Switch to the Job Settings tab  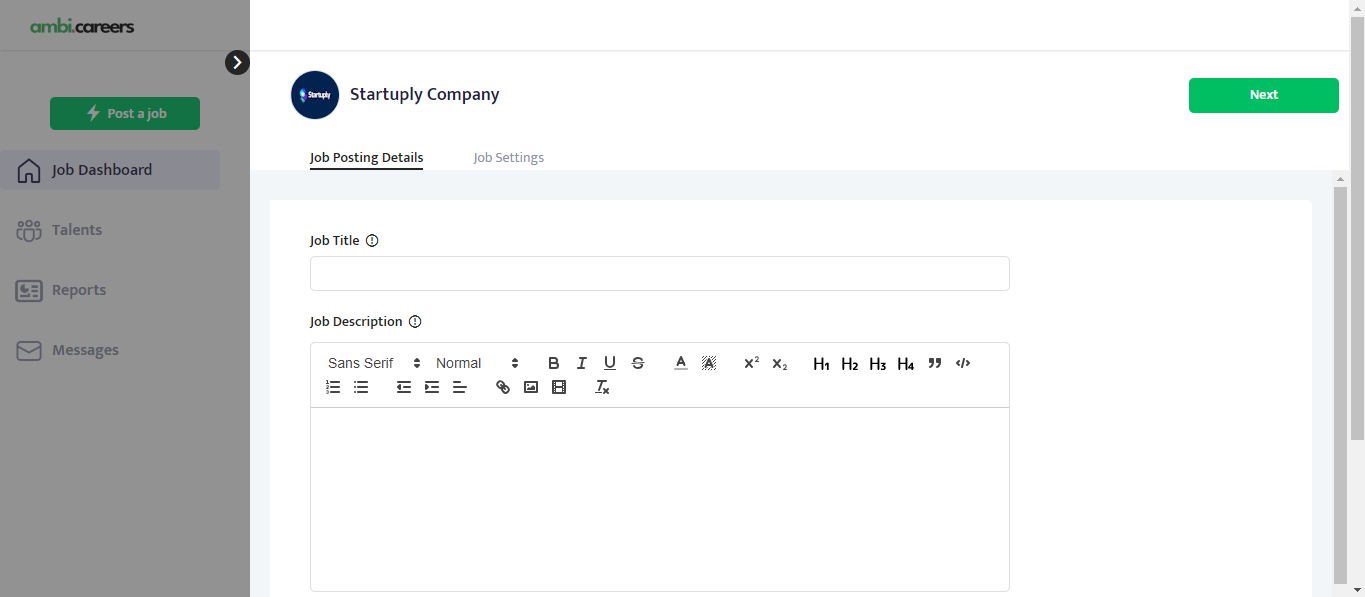[508, 158]
